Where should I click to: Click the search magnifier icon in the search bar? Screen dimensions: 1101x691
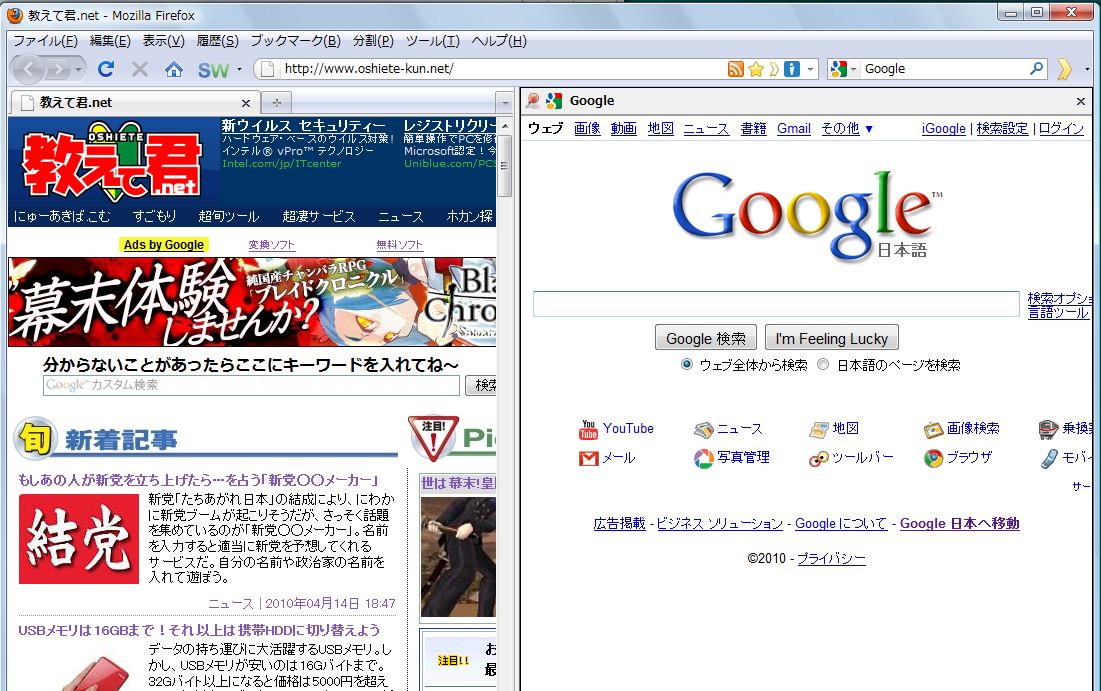[x=1036, y=68]
